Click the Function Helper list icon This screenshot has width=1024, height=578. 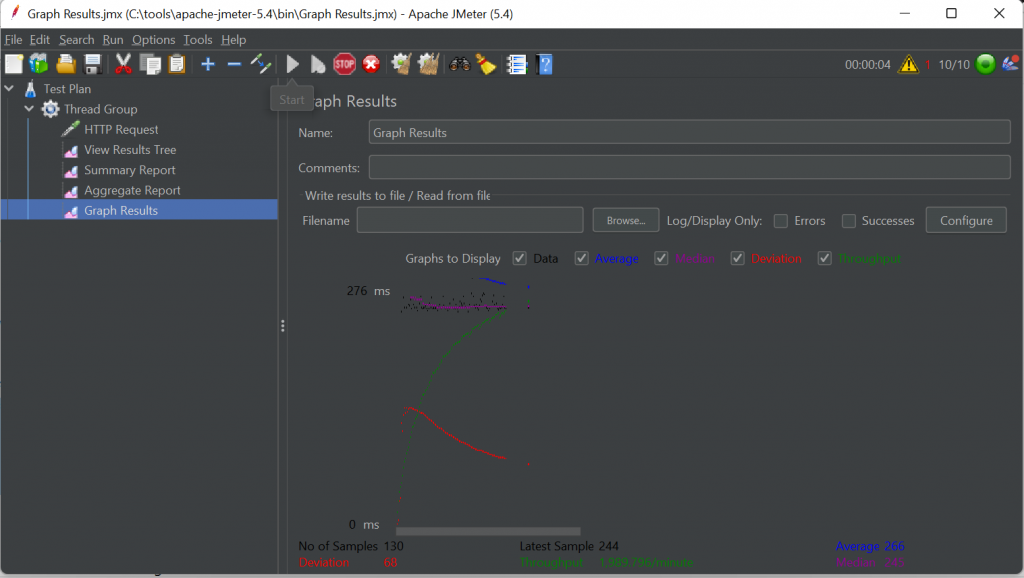click(516, 64)
